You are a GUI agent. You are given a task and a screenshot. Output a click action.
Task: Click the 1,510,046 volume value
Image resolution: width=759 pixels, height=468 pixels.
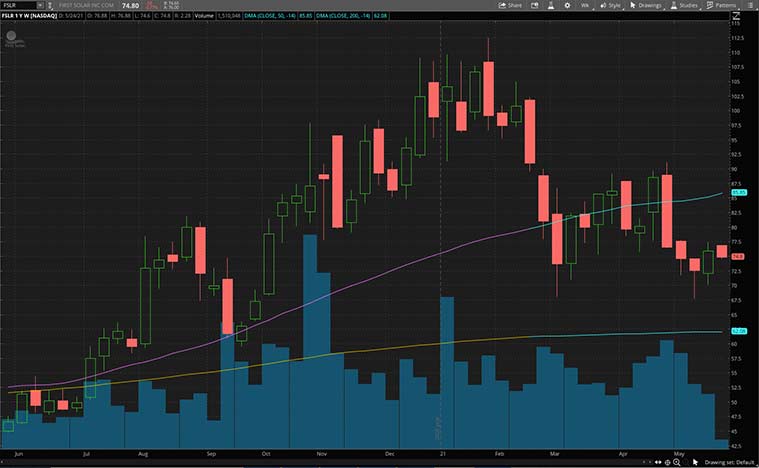pyautogui.click(x=229, y=16)
